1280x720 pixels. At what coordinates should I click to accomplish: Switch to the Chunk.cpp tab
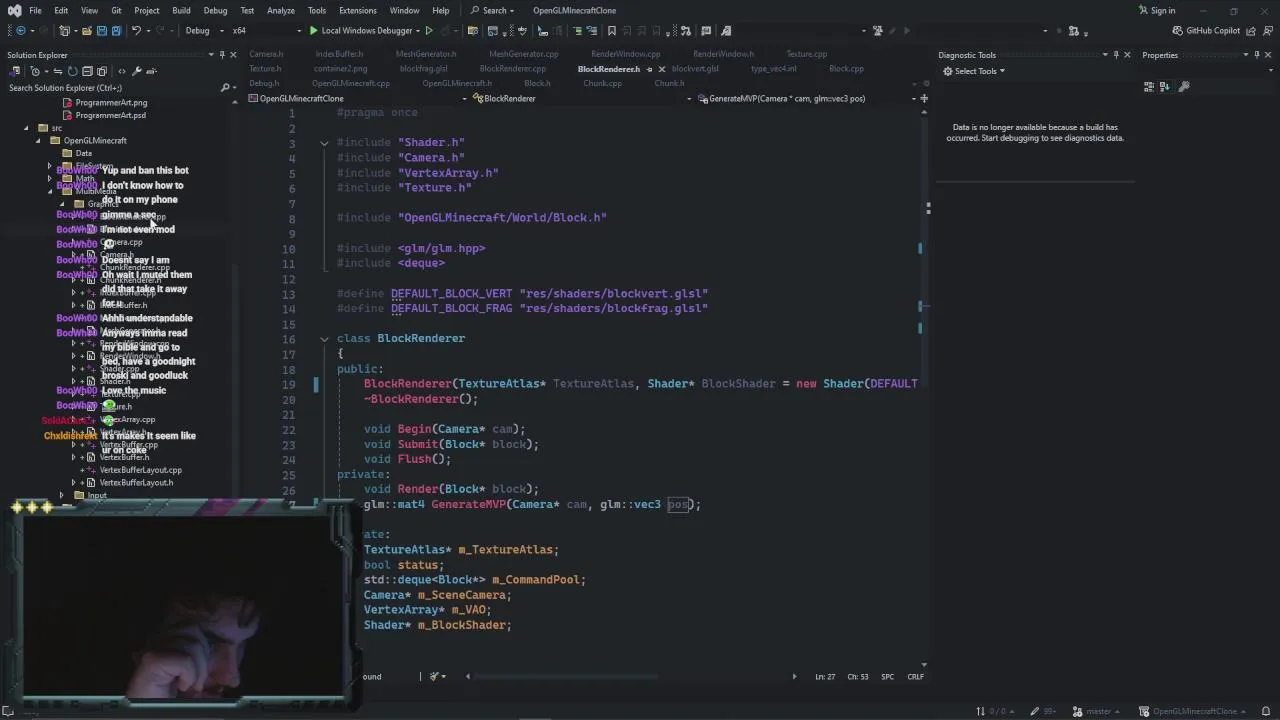pyautogui.click(x=602, y=83)
